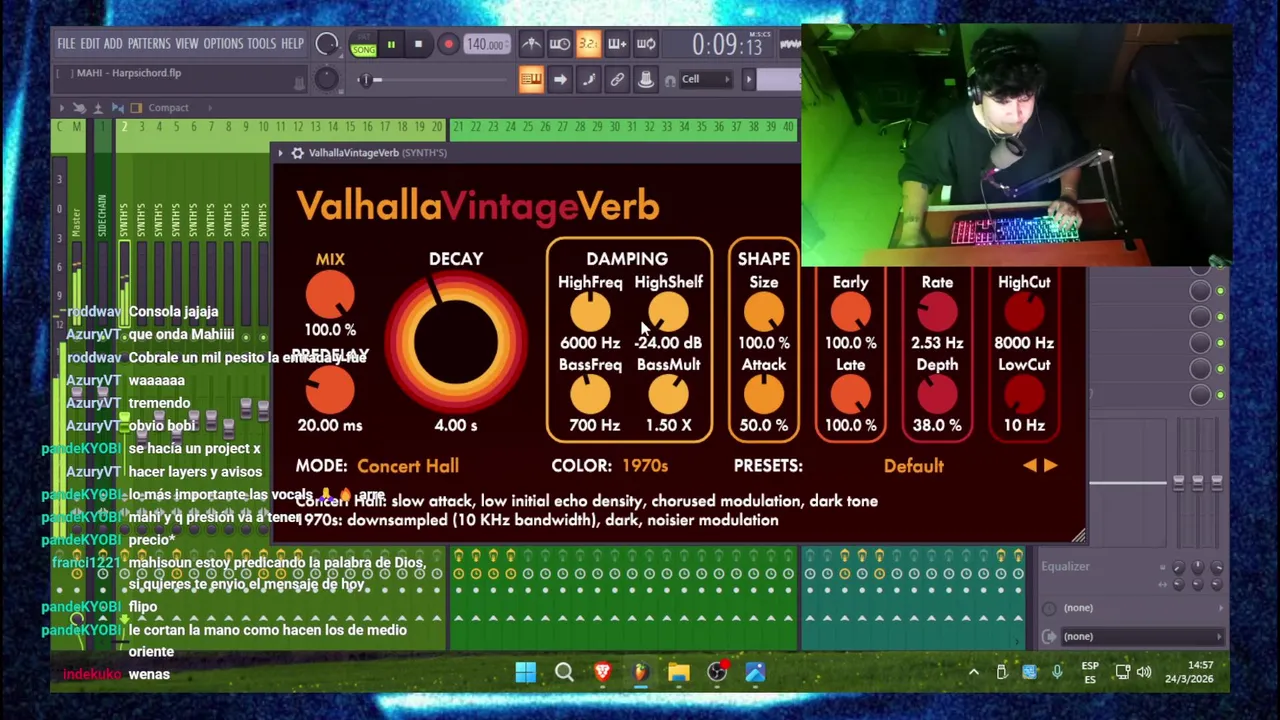Image resolution: width=1280 pixels, height=720 pixels.
Task: Click the magnet snap icon beside Cell
Action: pos(670,80)
